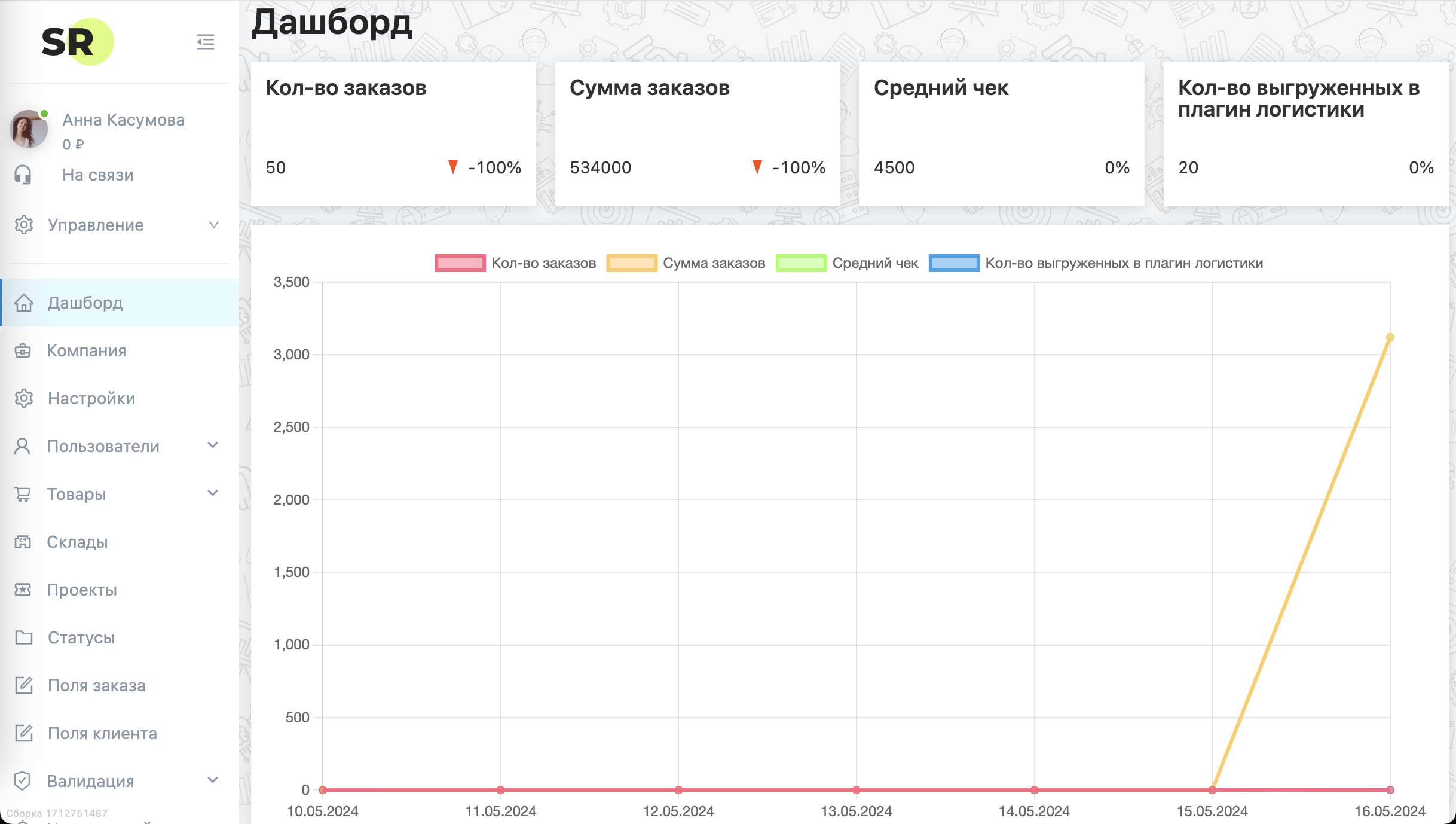Select the Настройки gear icon
This screenshot has height=824, width=1456.
pyautogui.click(x=24, y=399)
